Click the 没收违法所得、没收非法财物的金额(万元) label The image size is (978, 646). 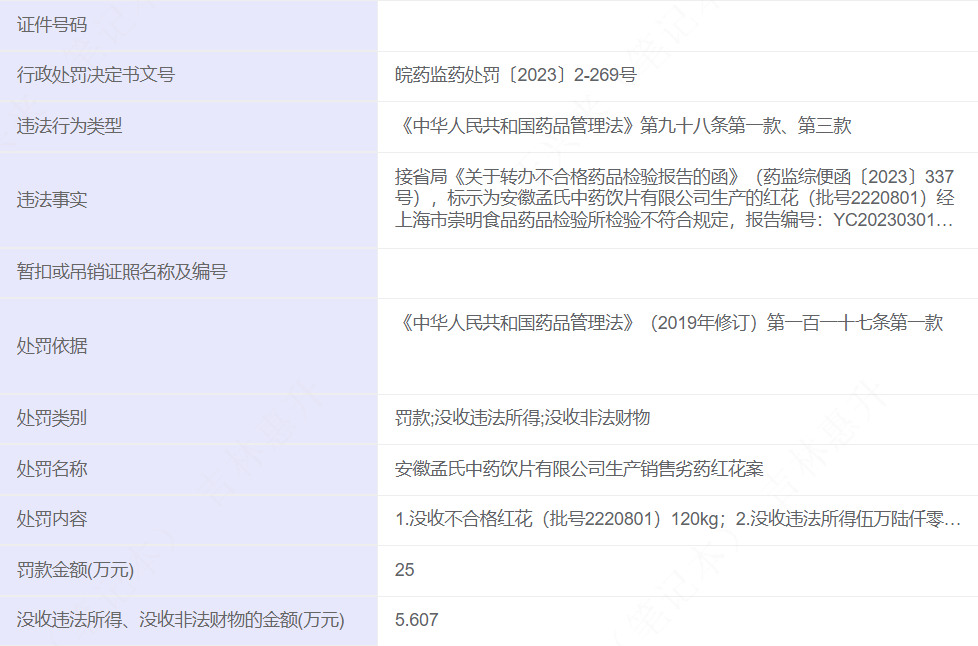(x=180, y=620)
